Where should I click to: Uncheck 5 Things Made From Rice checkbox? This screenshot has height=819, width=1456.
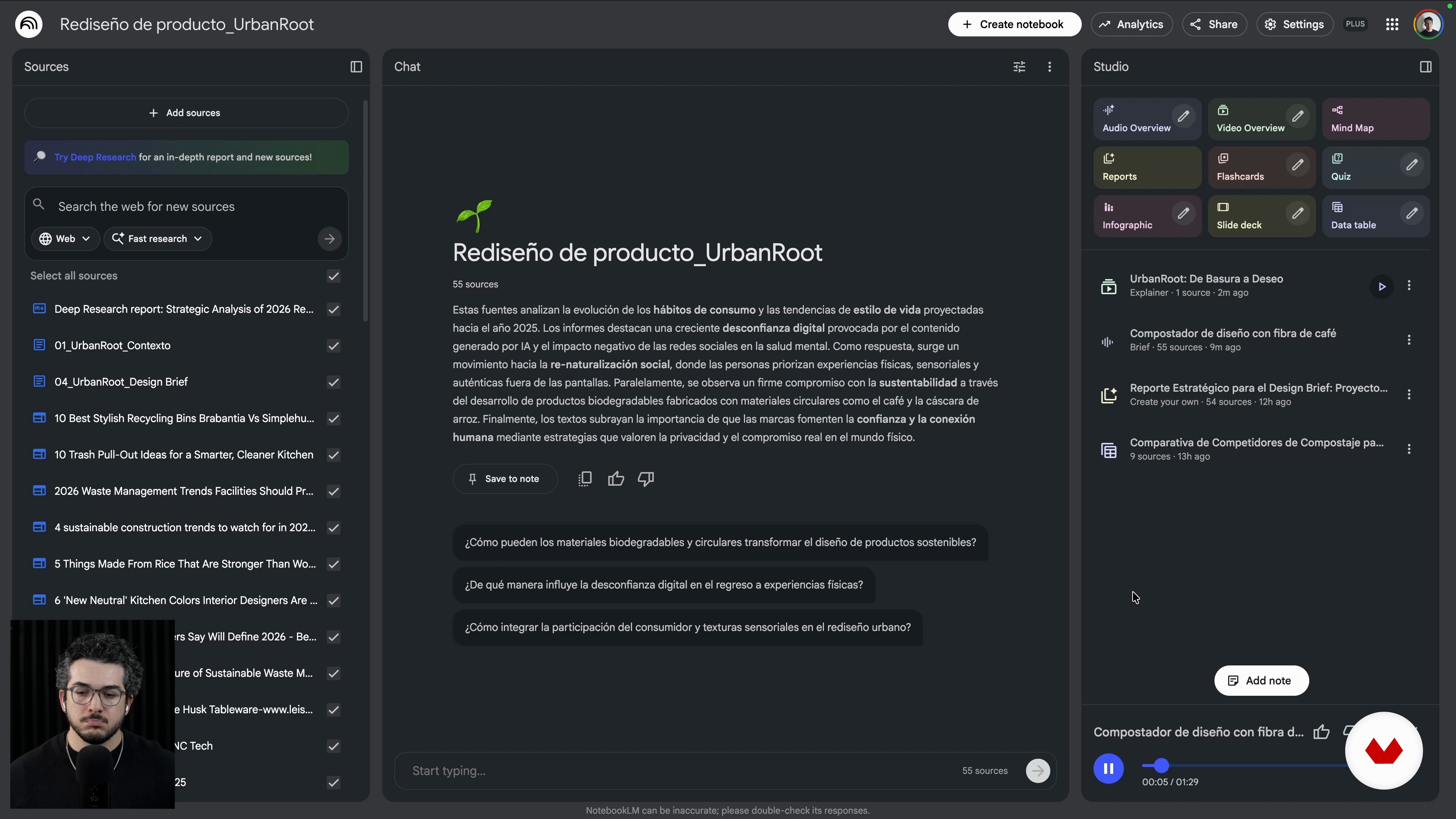[x=334, y=564]
